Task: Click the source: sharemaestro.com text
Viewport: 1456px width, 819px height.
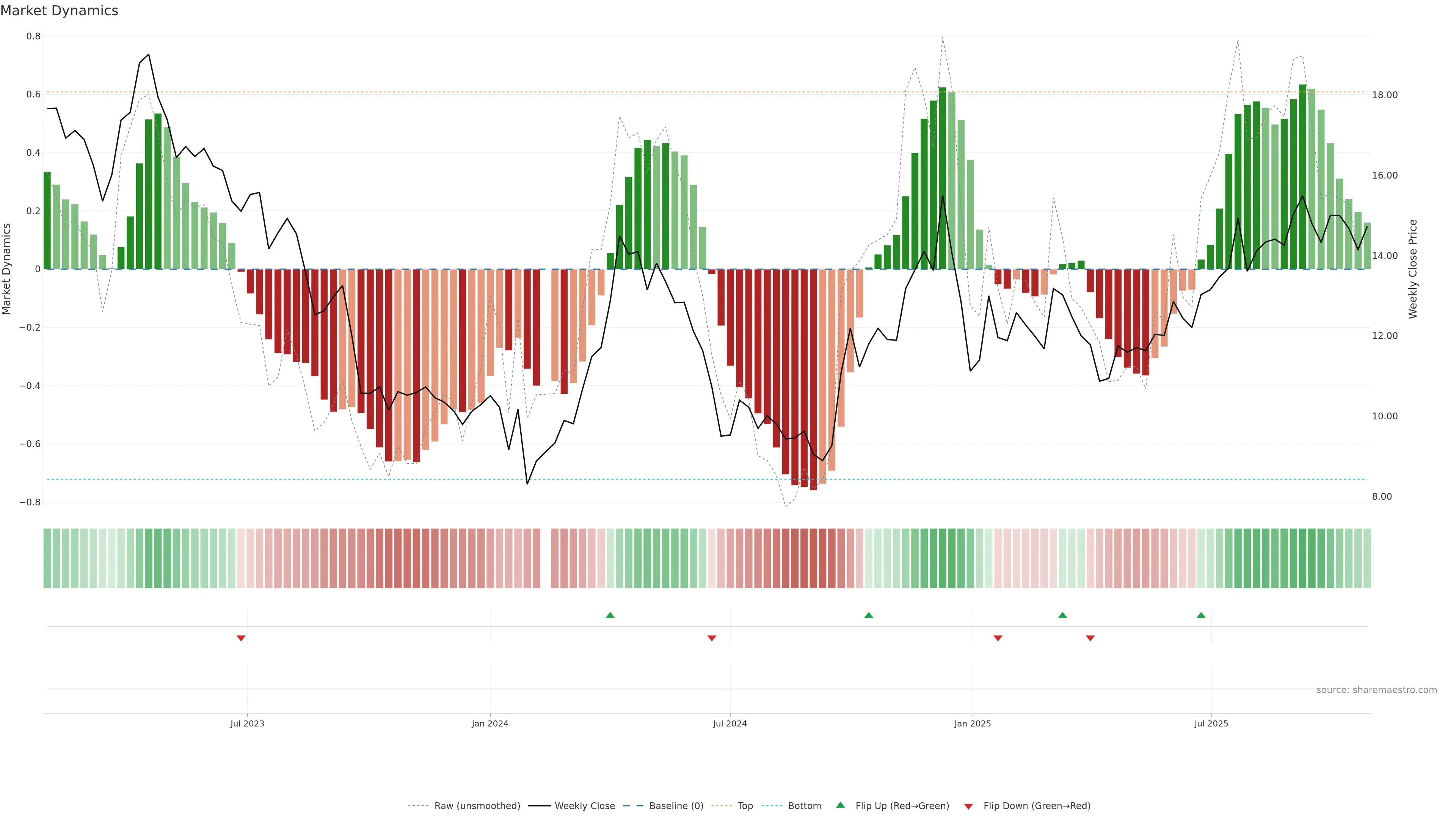Action: [1376, 690]
